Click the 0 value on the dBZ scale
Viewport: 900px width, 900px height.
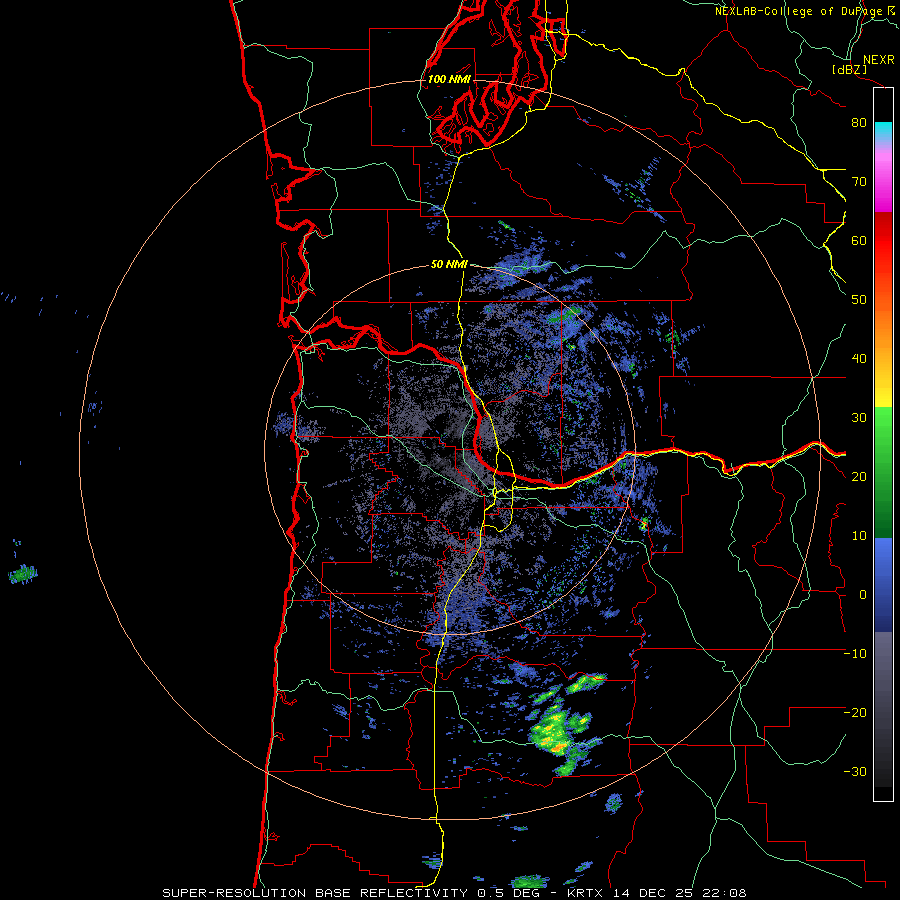[x=863, y=595]
